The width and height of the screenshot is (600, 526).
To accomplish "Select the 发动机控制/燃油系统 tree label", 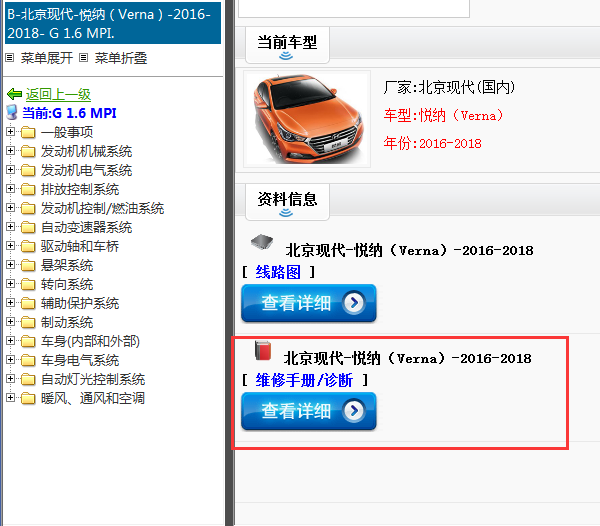I will pyautogui.click(x=103, y=208).
